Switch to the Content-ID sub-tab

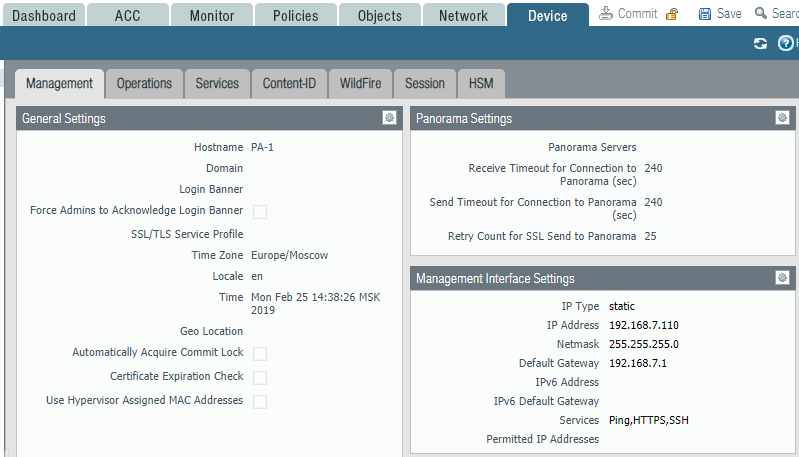(x=289, y=83)
